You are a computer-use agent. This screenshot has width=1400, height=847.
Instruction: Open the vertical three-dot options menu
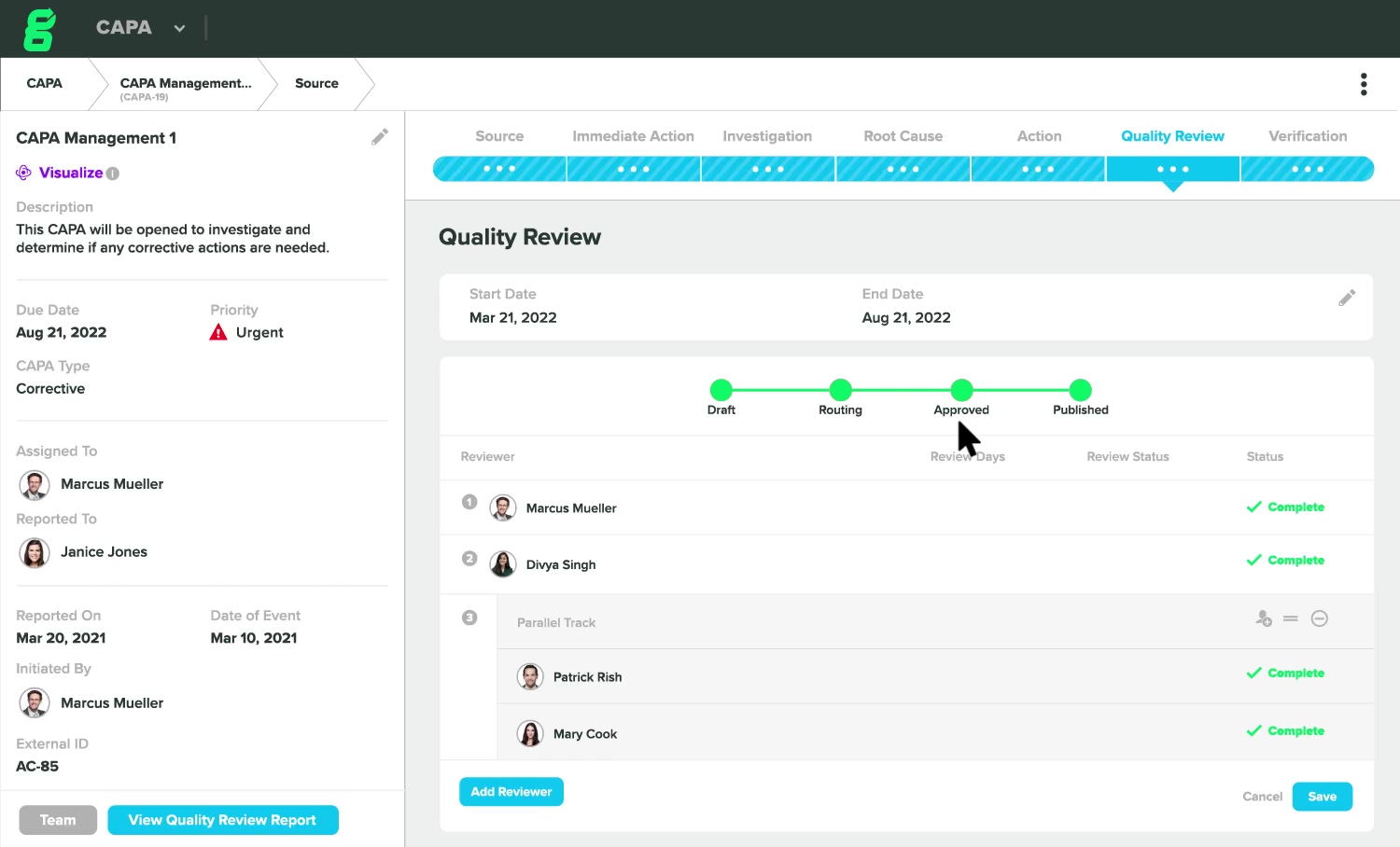1364,84
